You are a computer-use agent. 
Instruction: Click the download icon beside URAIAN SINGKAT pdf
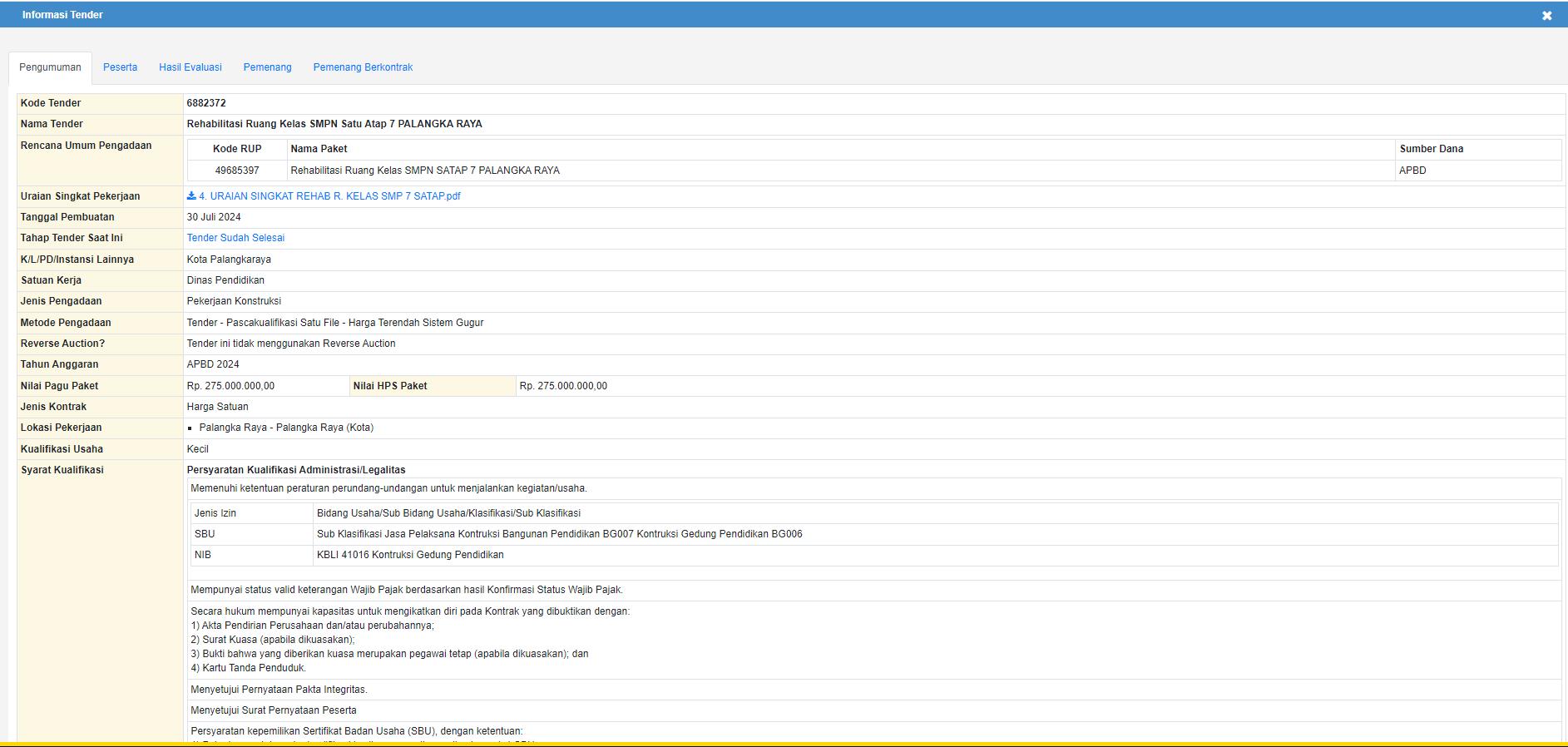point(191,196)
